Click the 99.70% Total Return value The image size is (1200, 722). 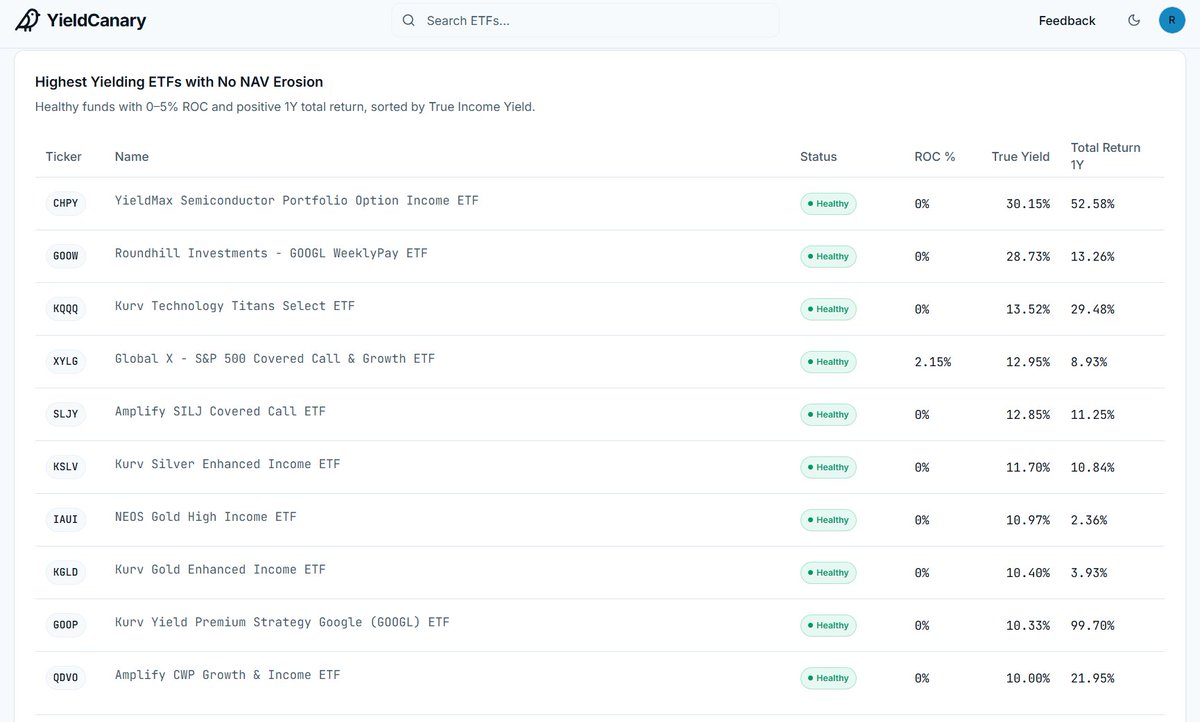tap(1092, 625)
